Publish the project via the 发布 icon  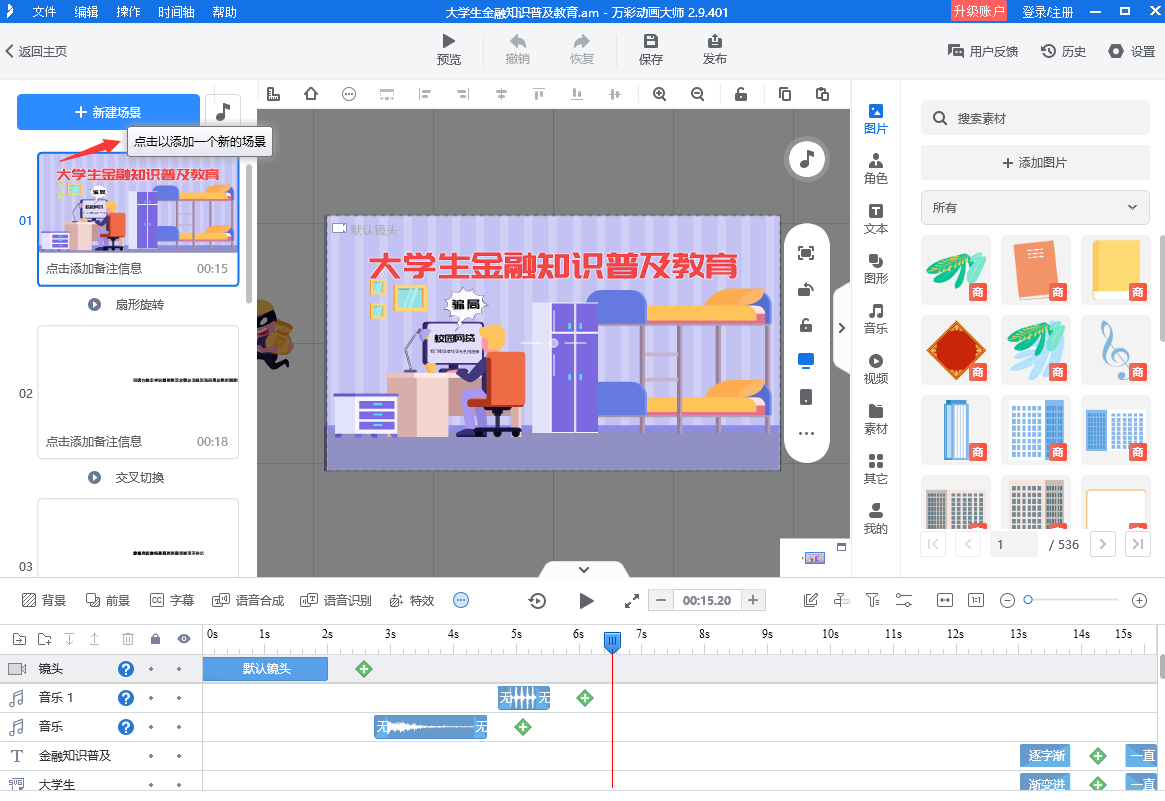[714, 49]
